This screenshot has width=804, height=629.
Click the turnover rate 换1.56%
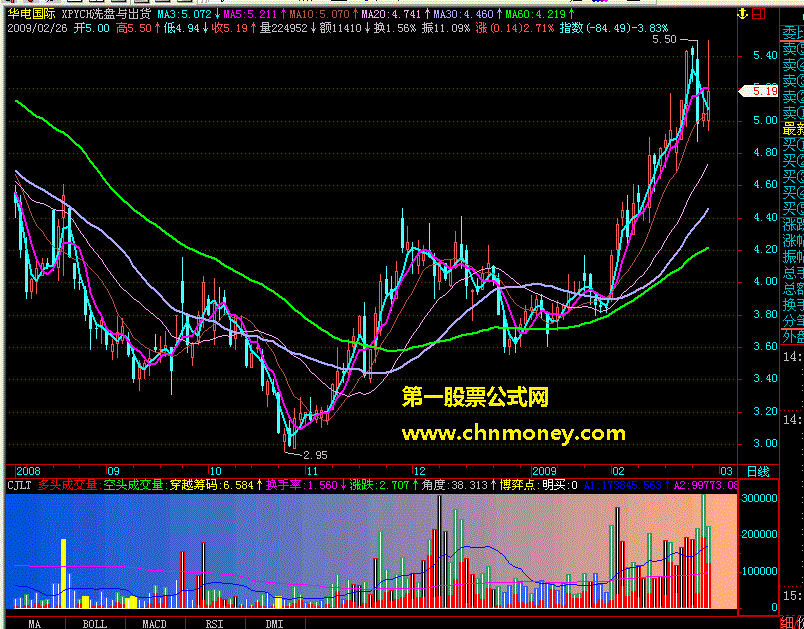click(395, 28)
